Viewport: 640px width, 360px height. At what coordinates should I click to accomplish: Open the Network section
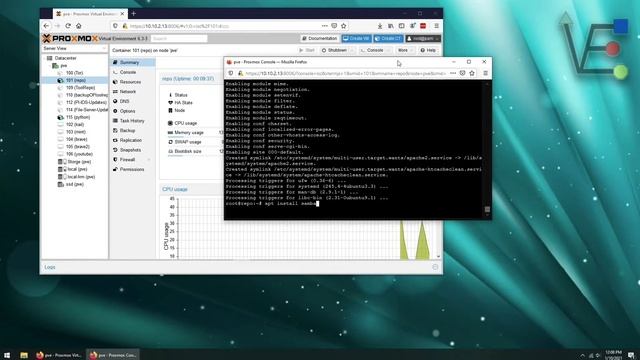(x=132, y=92)
